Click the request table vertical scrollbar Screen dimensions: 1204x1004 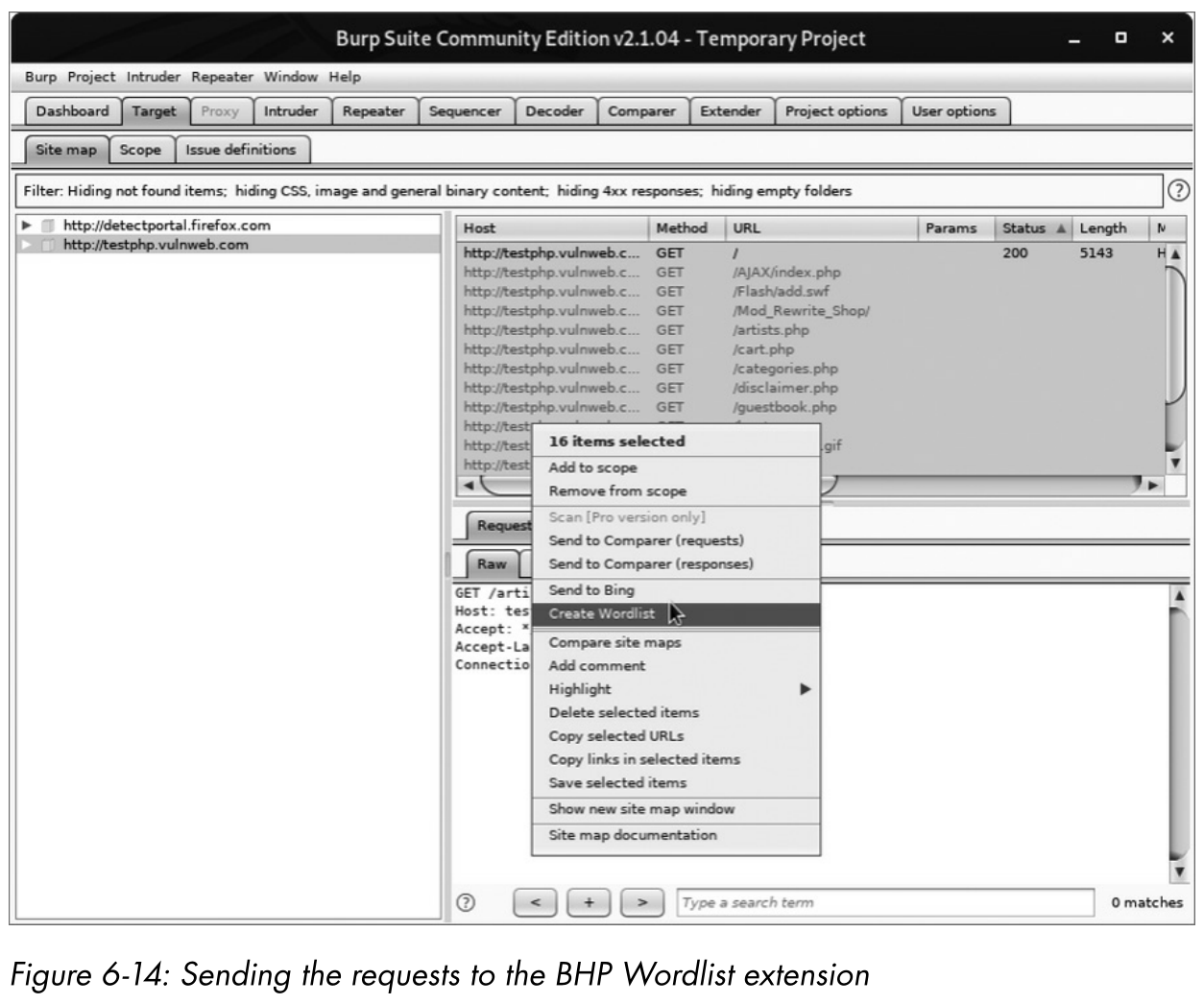1176,357
